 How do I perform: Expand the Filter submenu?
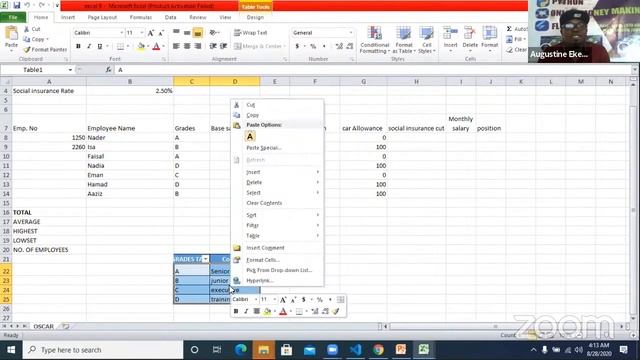(278, 225)
